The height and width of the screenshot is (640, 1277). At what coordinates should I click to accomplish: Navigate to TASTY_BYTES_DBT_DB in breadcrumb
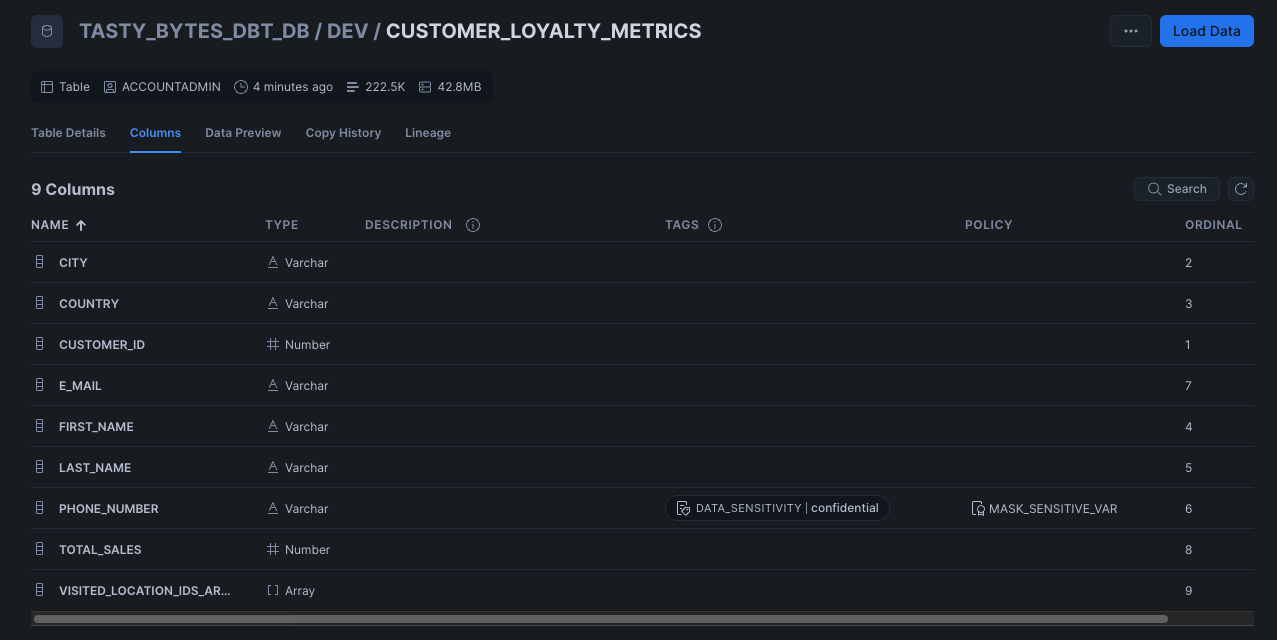pyautogui.click(x=194, y=31)
